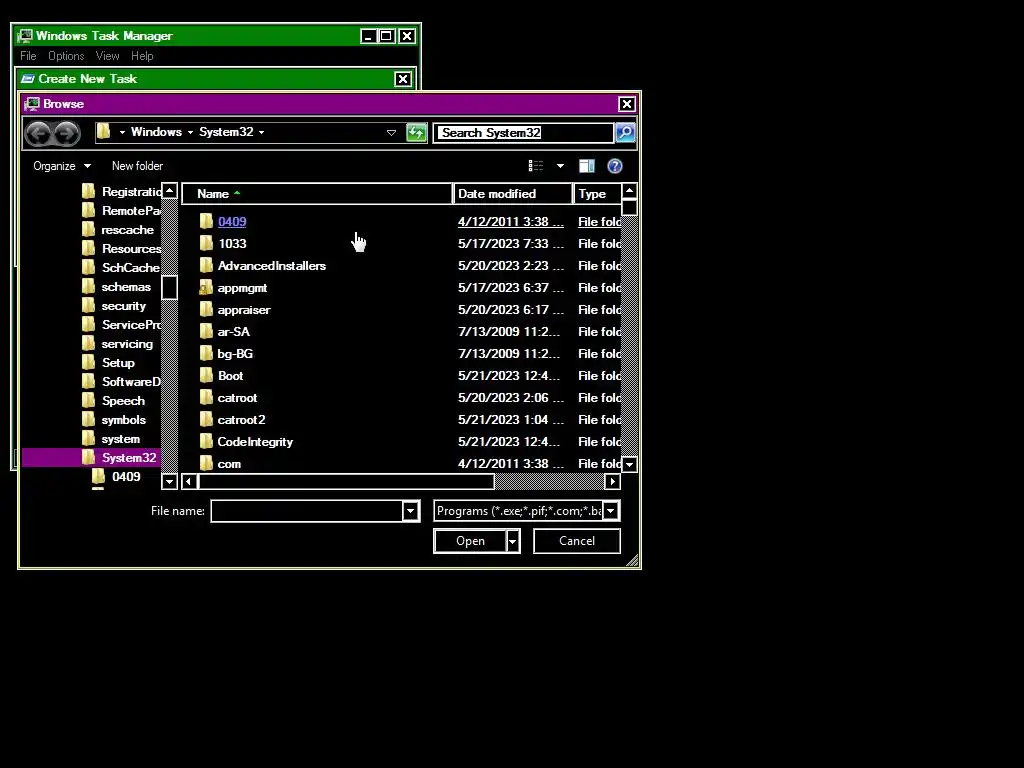Viewport: 1024px width, 768px height.
Task: Click the ar-SA folder icon
Action: click(x=206, y=332)
